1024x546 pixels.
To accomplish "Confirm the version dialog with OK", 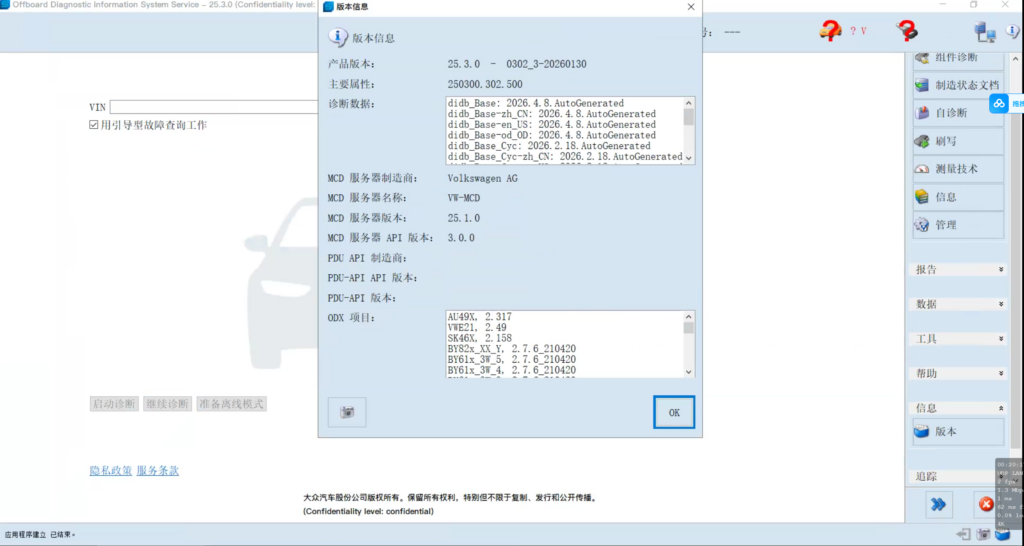I will point(674,412).
